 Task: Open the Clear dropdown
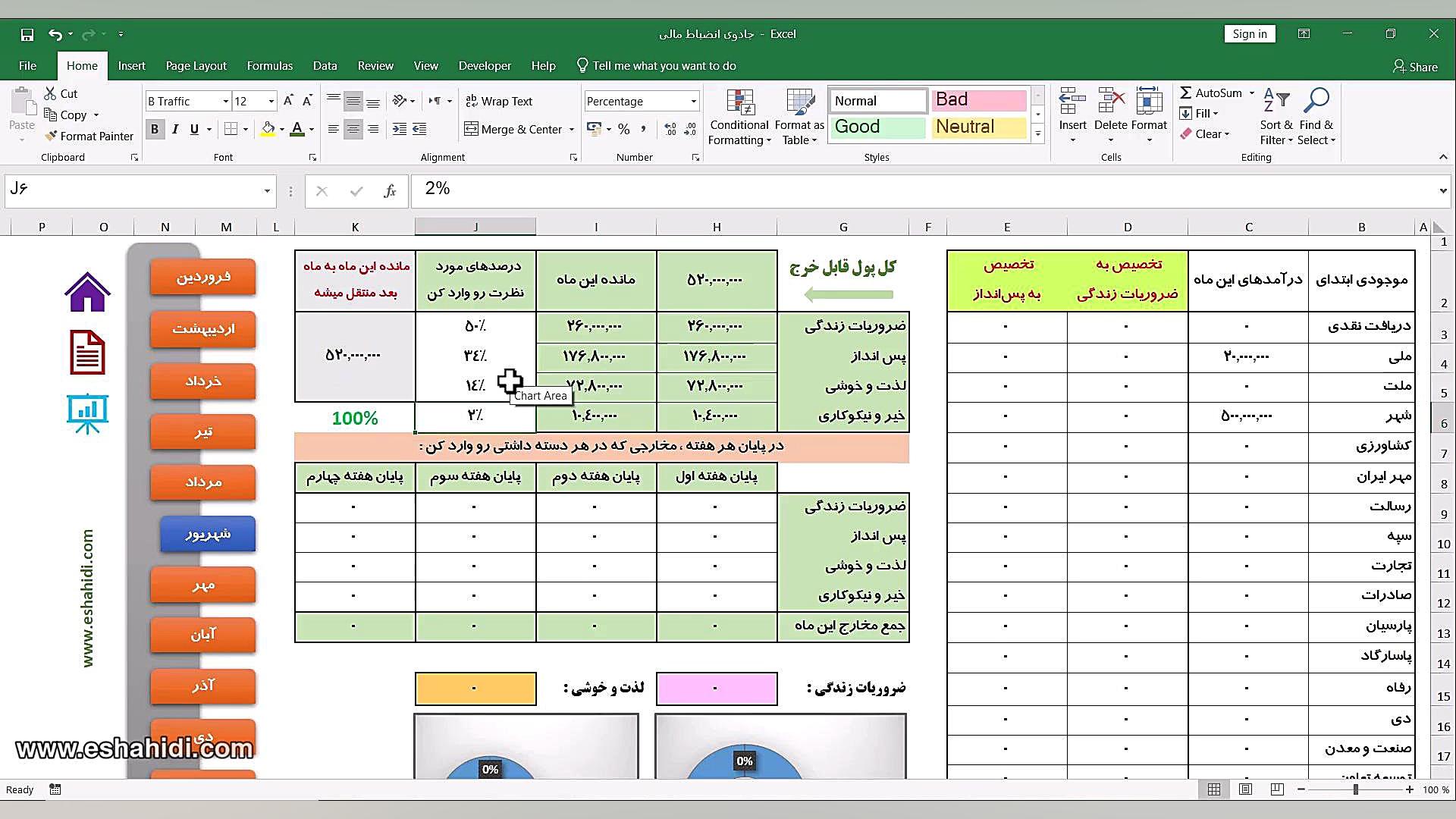pos(1205,134)
